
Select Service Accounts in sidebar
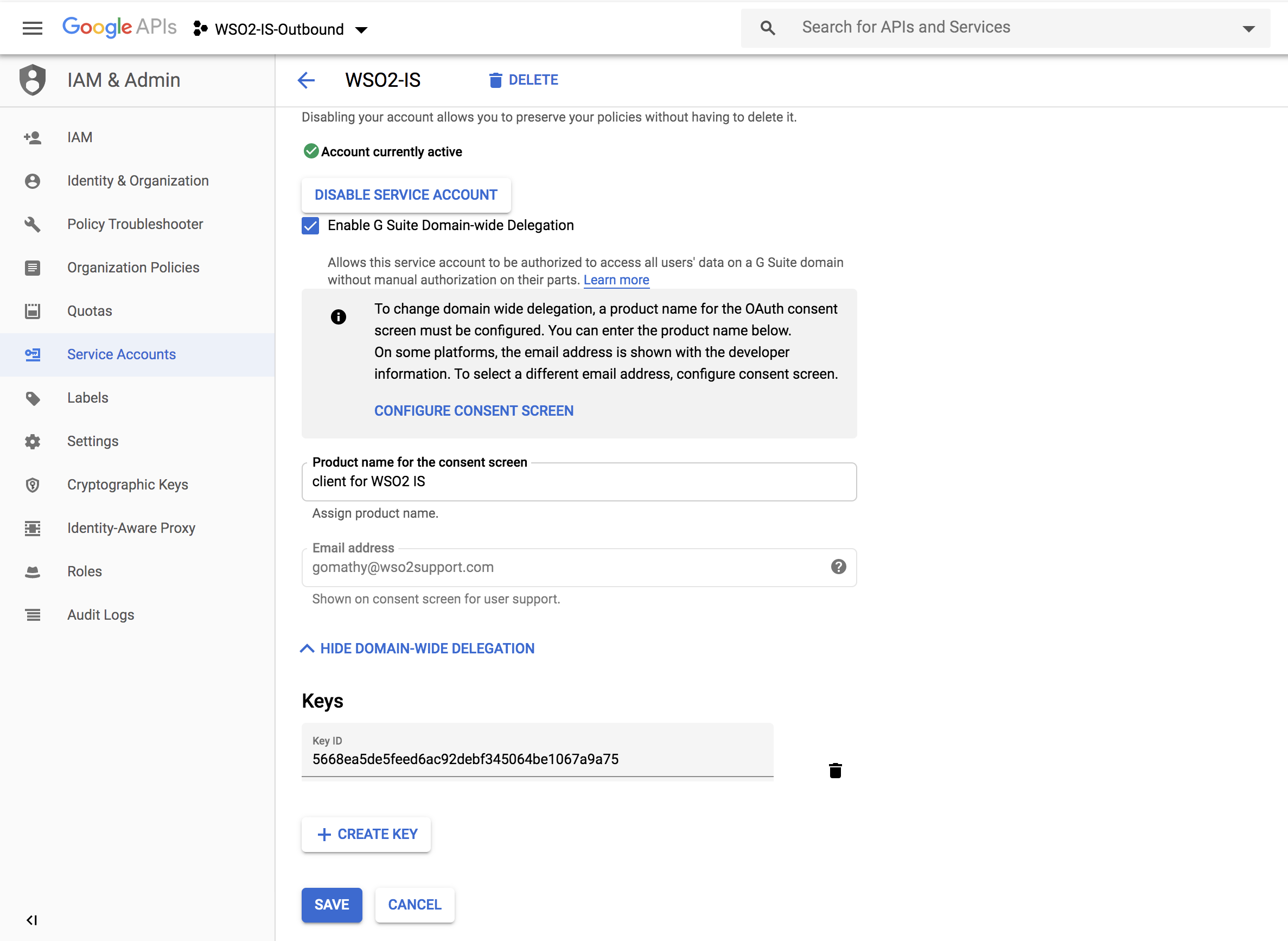(x=137, y=354)
